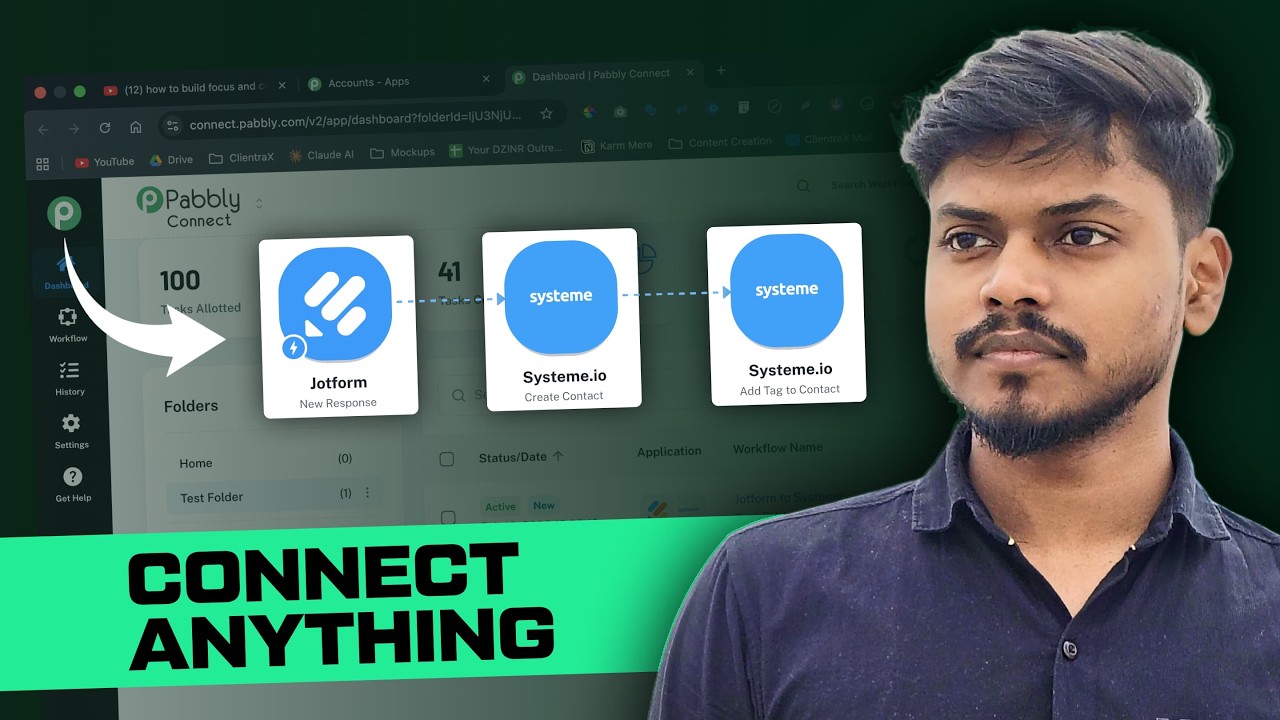Screen dimensions: 1280x720
Task: Go back with the browser back arrow
Action: (x=42, y=128)
